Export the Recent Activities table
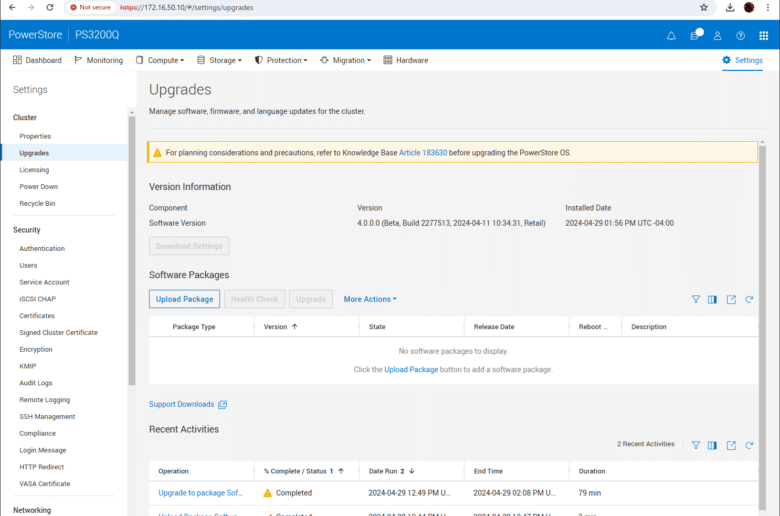The width and height of the screenshot is (780, 516). click(731, 445)
